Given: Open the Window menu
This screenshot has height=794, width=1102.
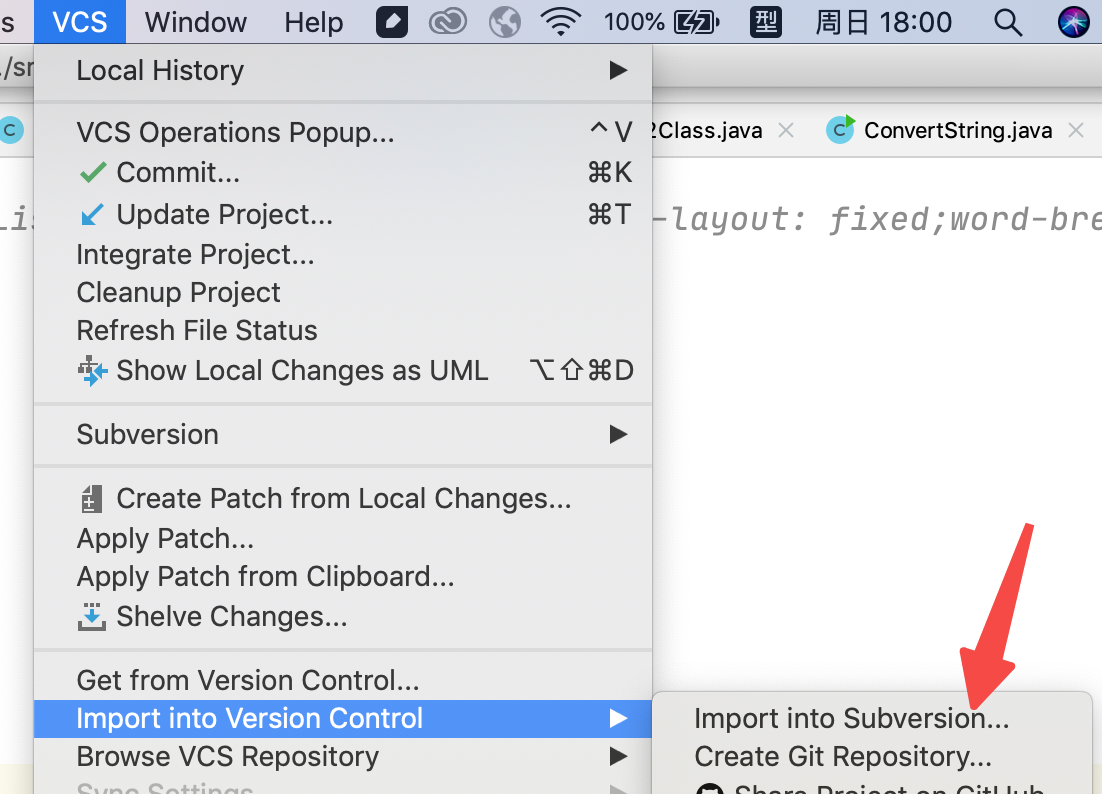Looking at the screenshot, I should 195,22.
